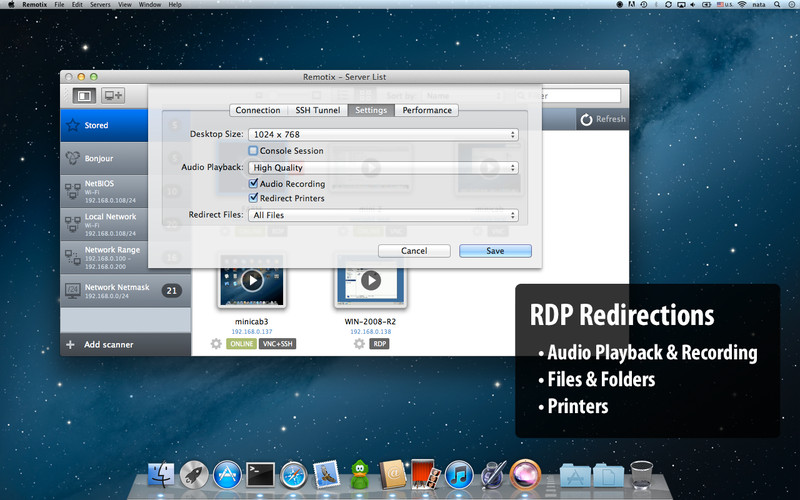Toggle the sidebar view icon in toolbar
The width and height of the screenshot is (800, 500).
pos(84,95)
